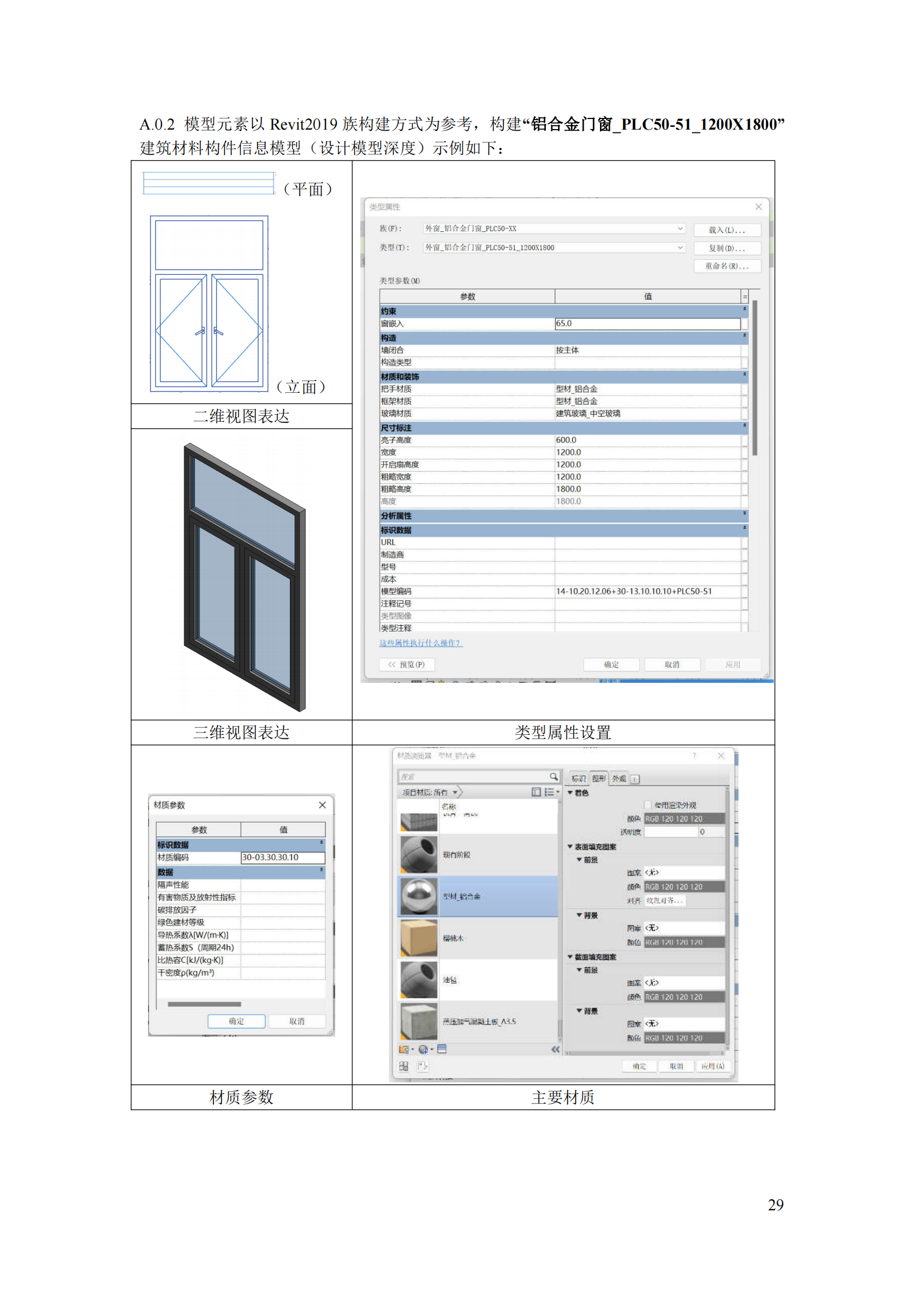Click the bottom-left grid thumbnail icon
The height and width of the screenshot is (1307, 924).
(x=403, y=1066)
